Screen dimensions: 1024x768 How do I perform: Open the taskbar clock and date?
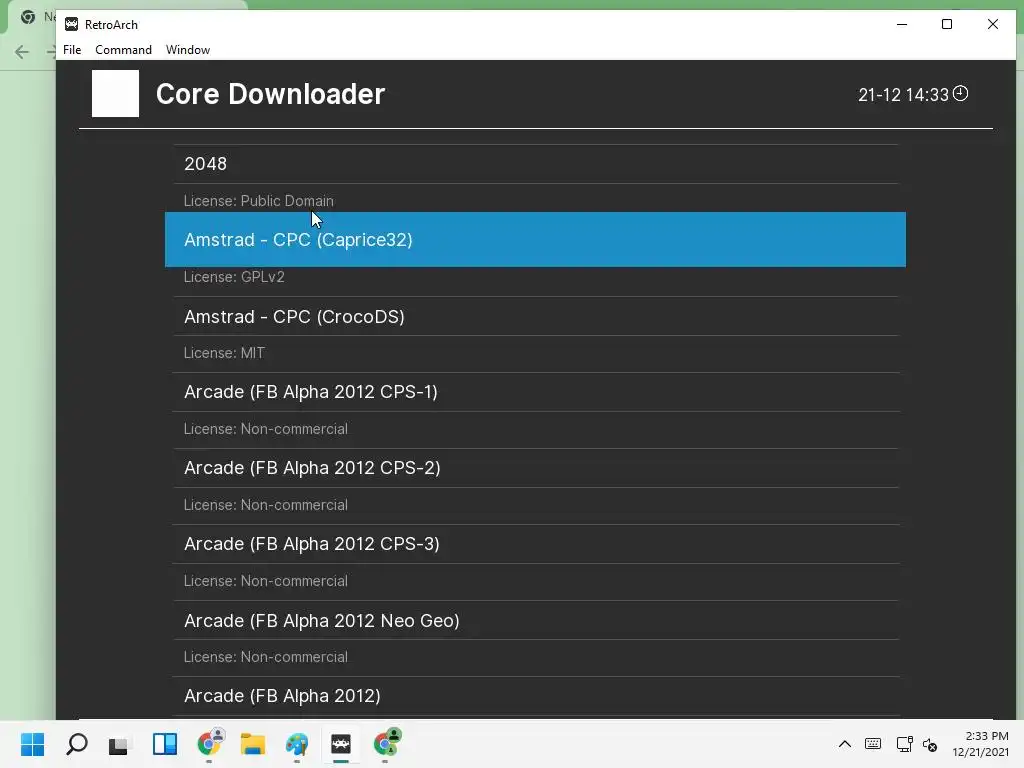point(980,744)
